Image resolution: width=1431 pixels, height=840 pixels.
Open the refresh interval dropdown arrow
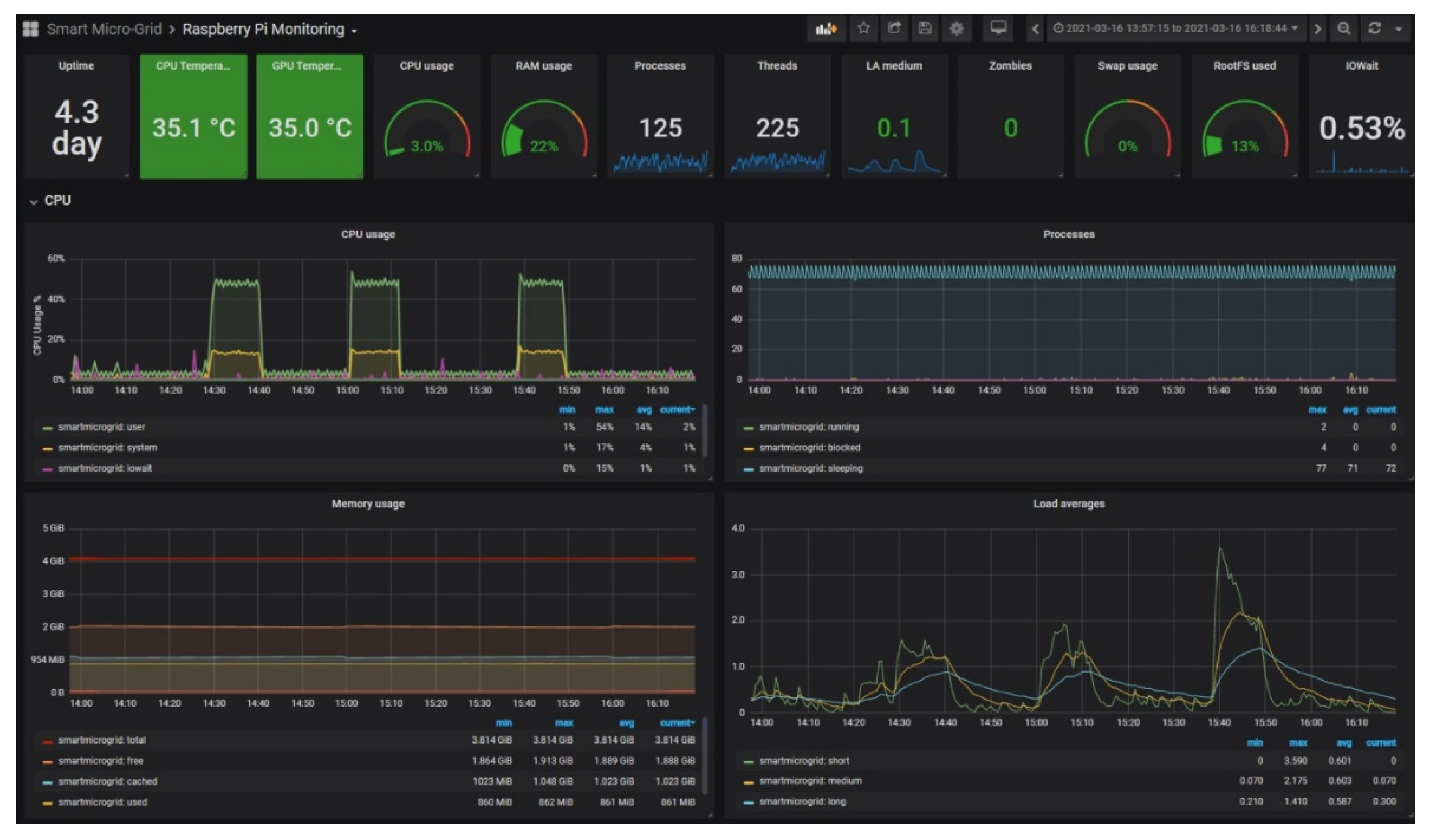click(1399, 29)
